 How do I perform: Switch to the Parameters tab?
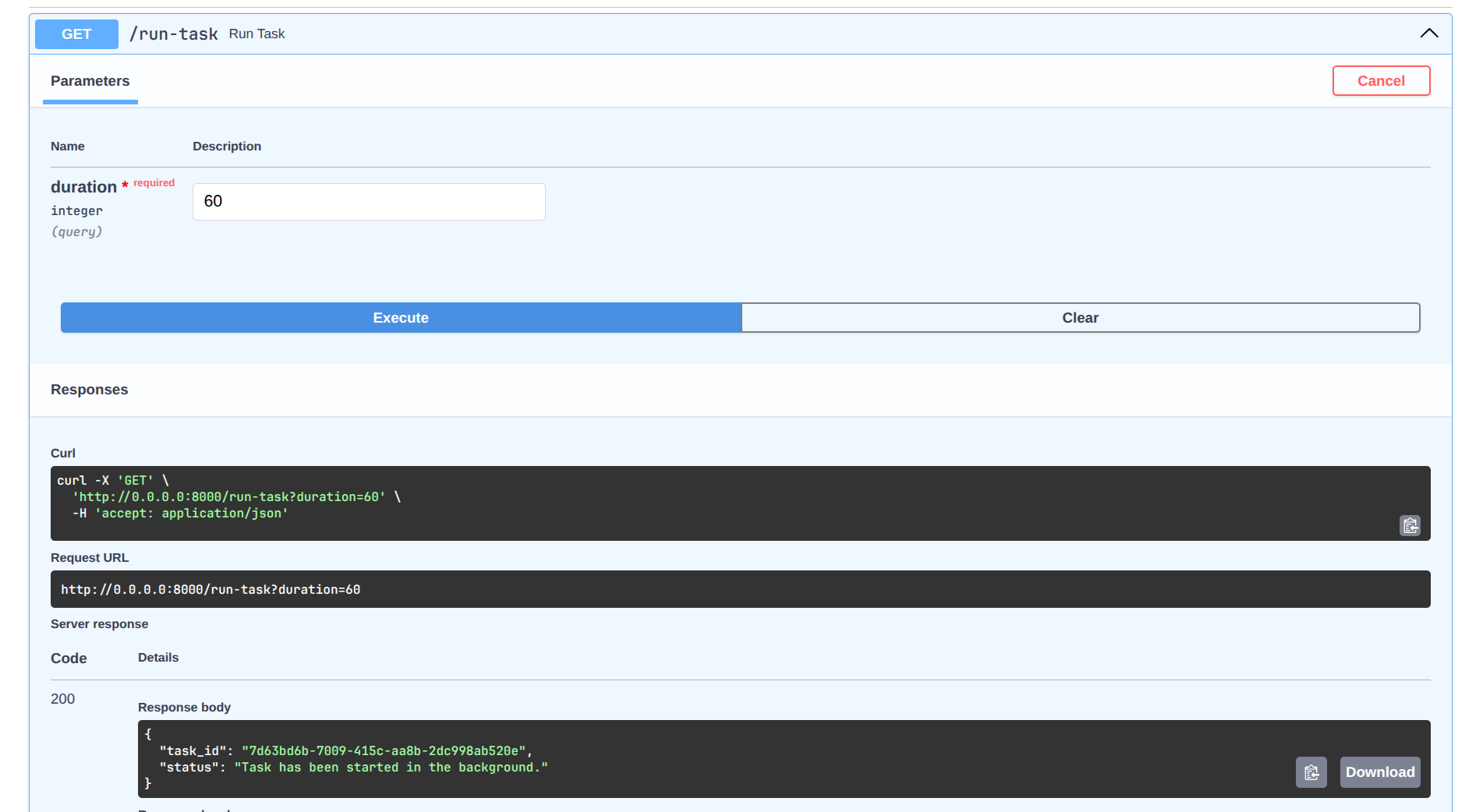pyautogui.click(x=90, y=81)
